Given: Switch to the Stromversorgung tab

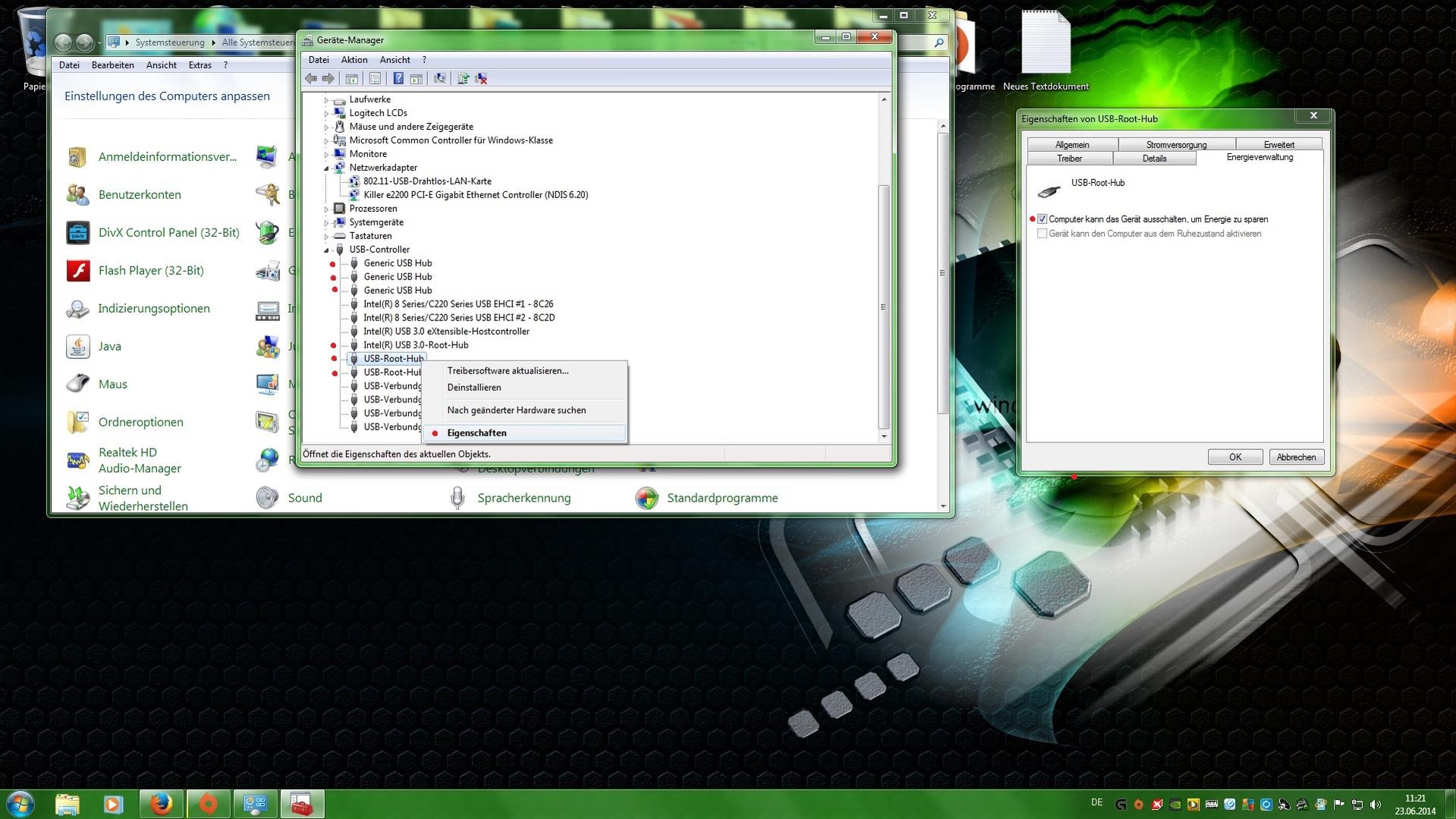Looking at the screenshot, I should pos(1176,144).
